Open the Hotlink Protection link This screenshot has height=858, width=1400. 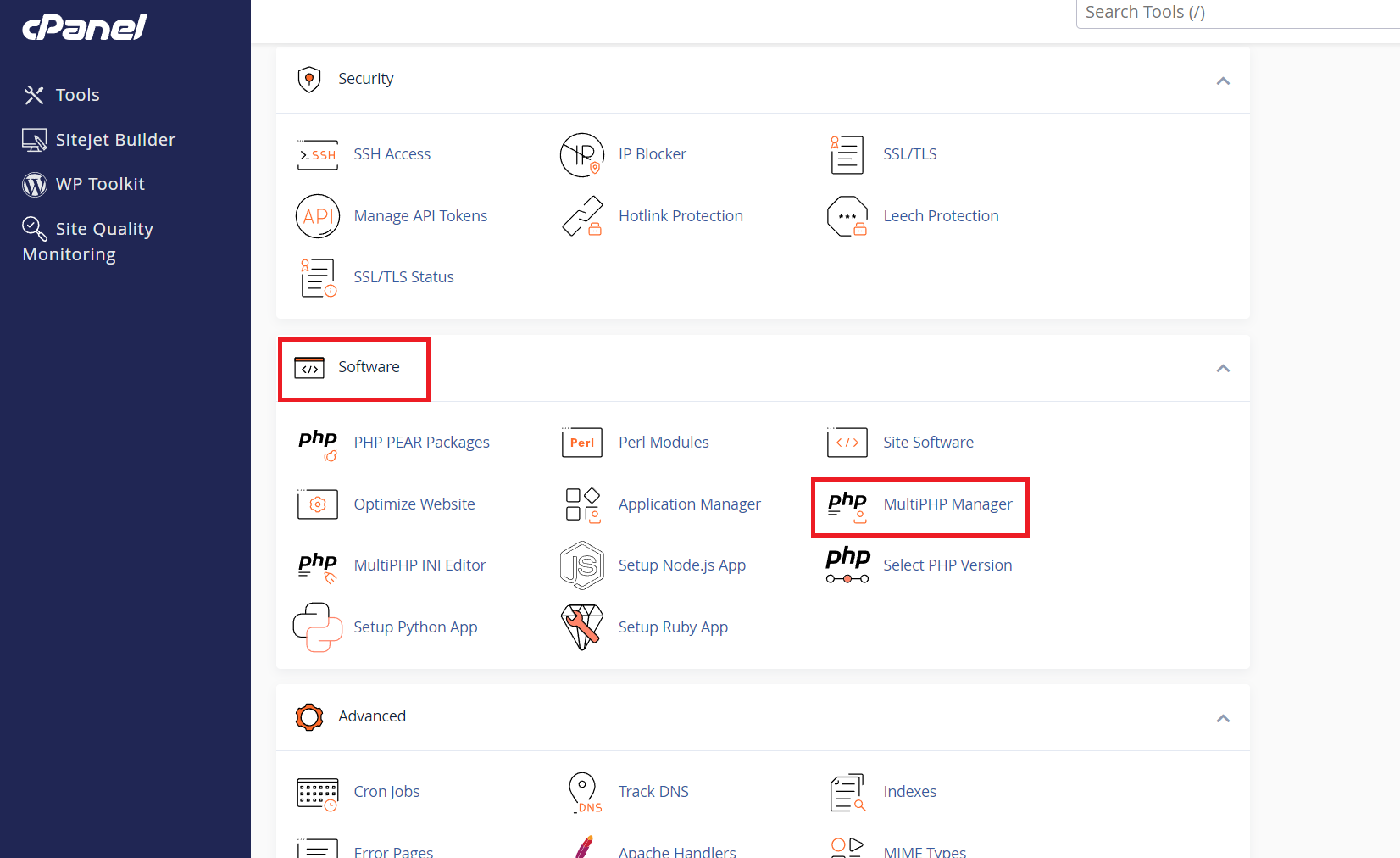coord(681,216)
